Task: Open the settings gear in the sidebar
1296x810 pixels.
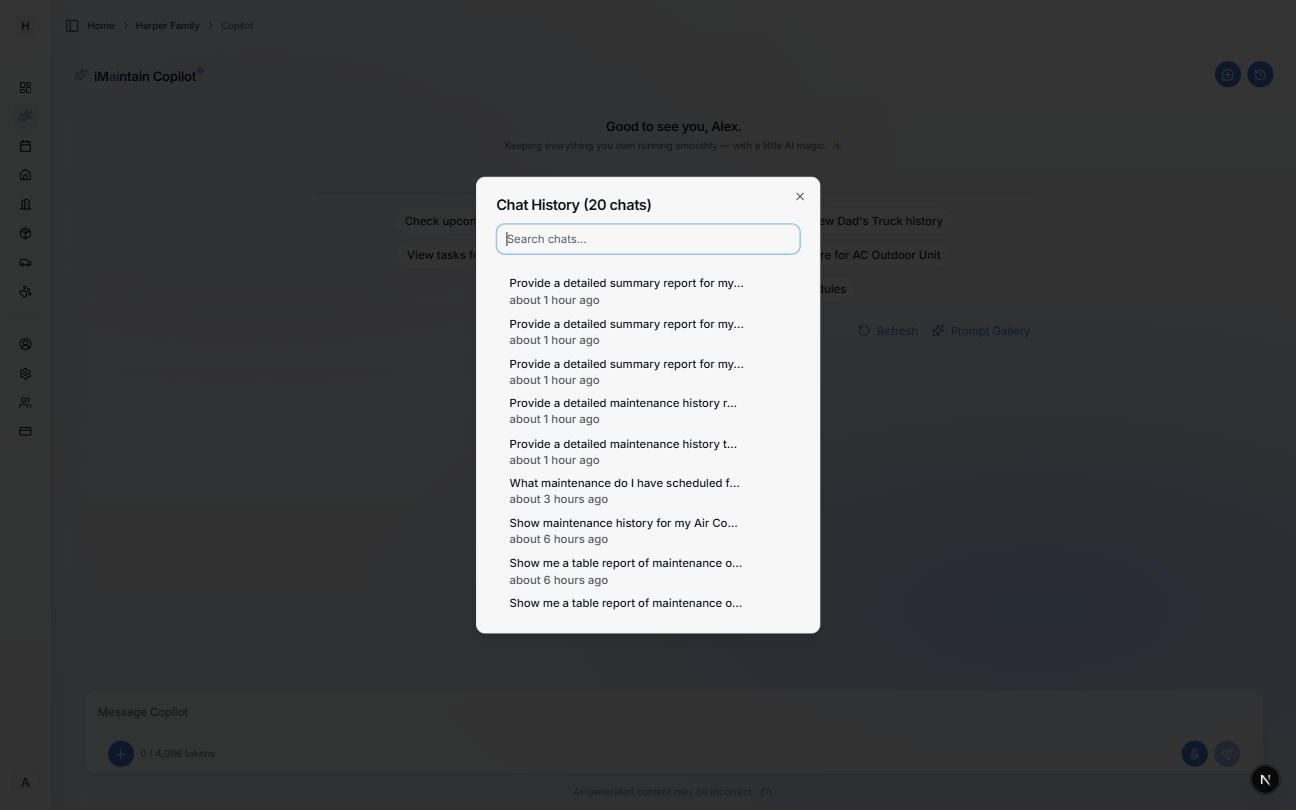Action: (25, 372)
